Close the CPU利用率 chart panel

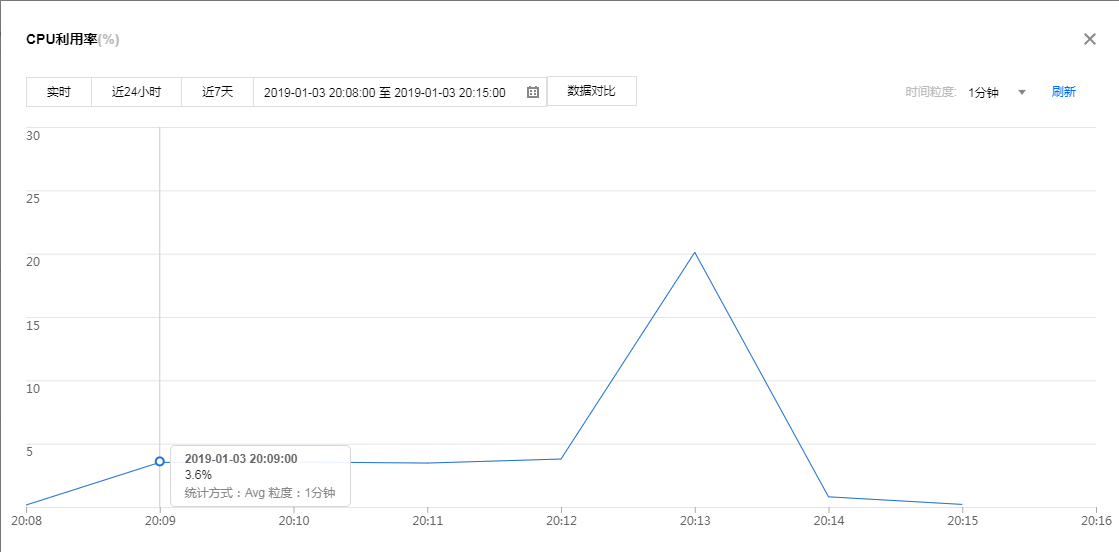point(1090,39)
